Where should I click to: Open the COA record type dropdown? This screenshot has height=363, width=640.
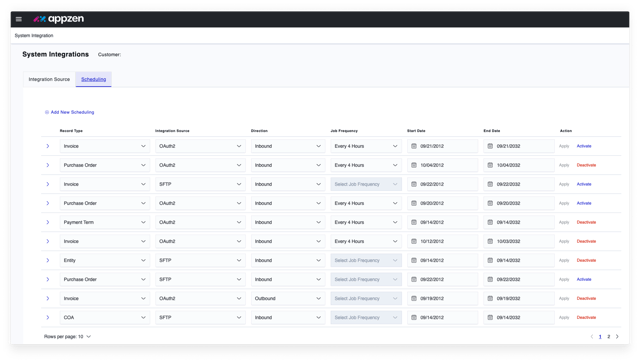click(x=104, y=318)
